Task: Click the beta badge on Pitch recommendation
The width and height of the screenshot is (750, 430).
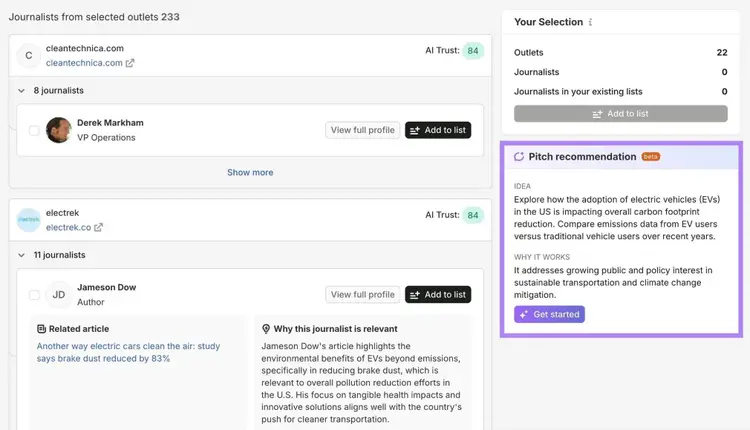Action: pyautogui.click(x=651, y=156)
